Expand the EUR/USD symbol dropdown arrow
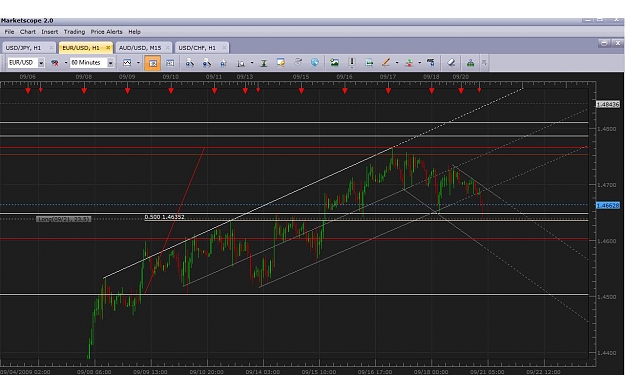625x375 pixels. click(41, 63)
